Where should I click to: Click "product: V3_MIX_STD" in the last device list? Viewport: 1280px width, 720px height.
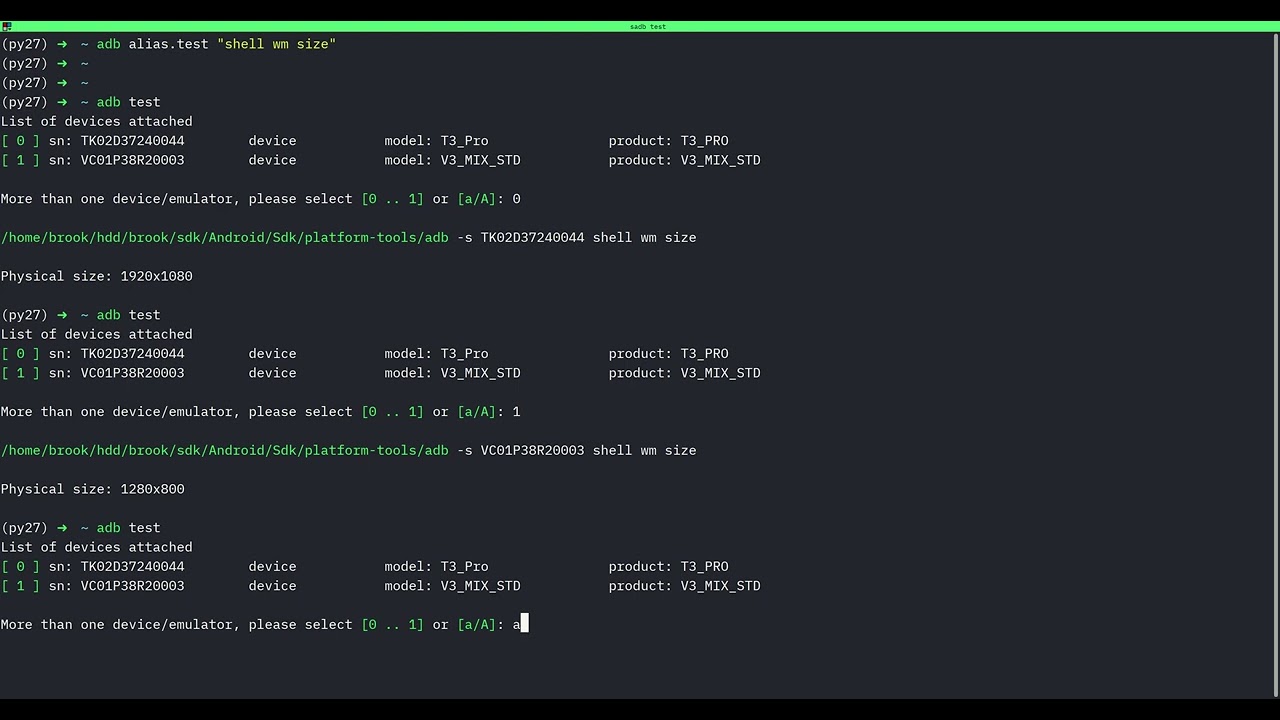(684, 586)
